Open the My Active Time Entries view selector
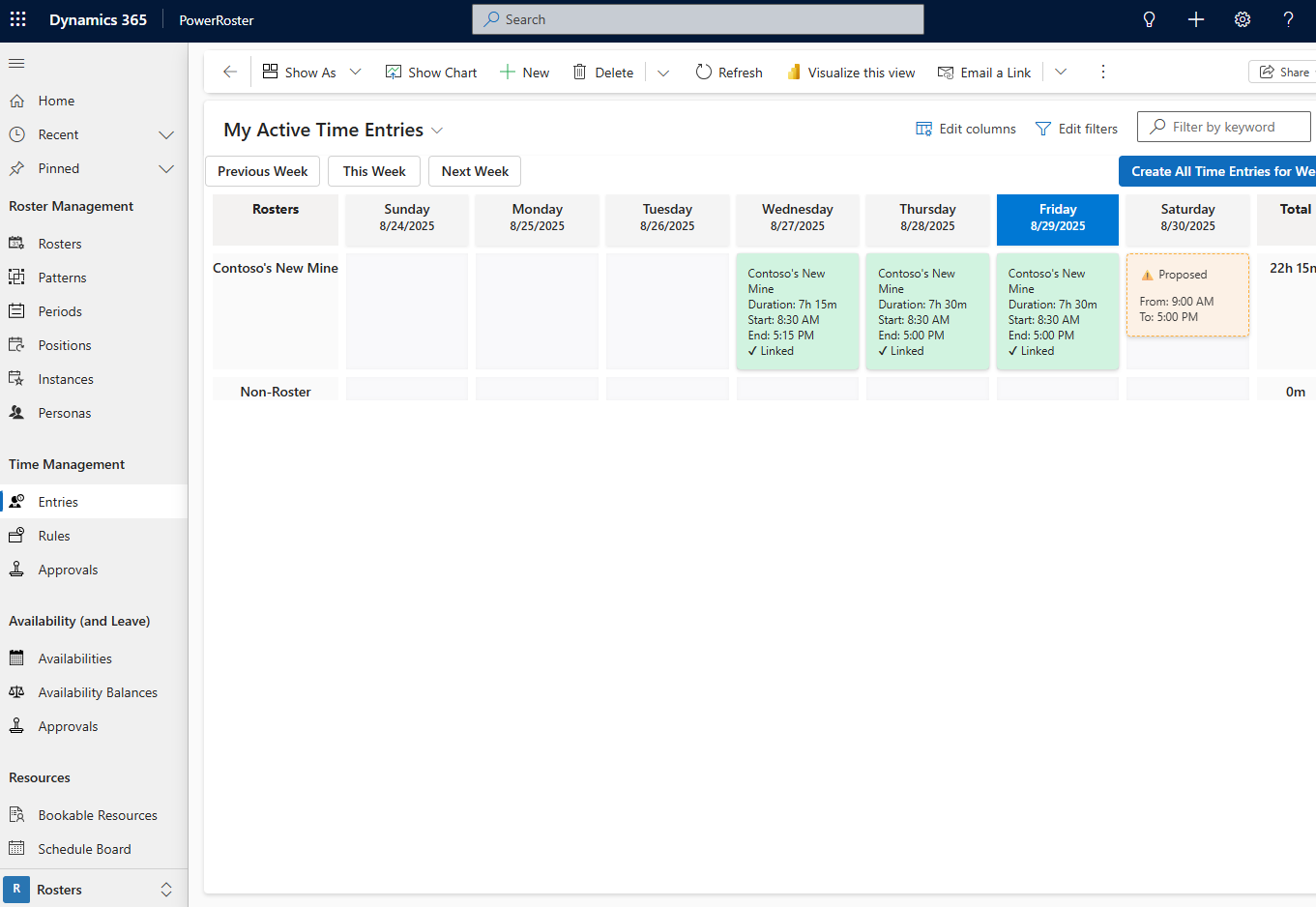 [x=334, y=130]
